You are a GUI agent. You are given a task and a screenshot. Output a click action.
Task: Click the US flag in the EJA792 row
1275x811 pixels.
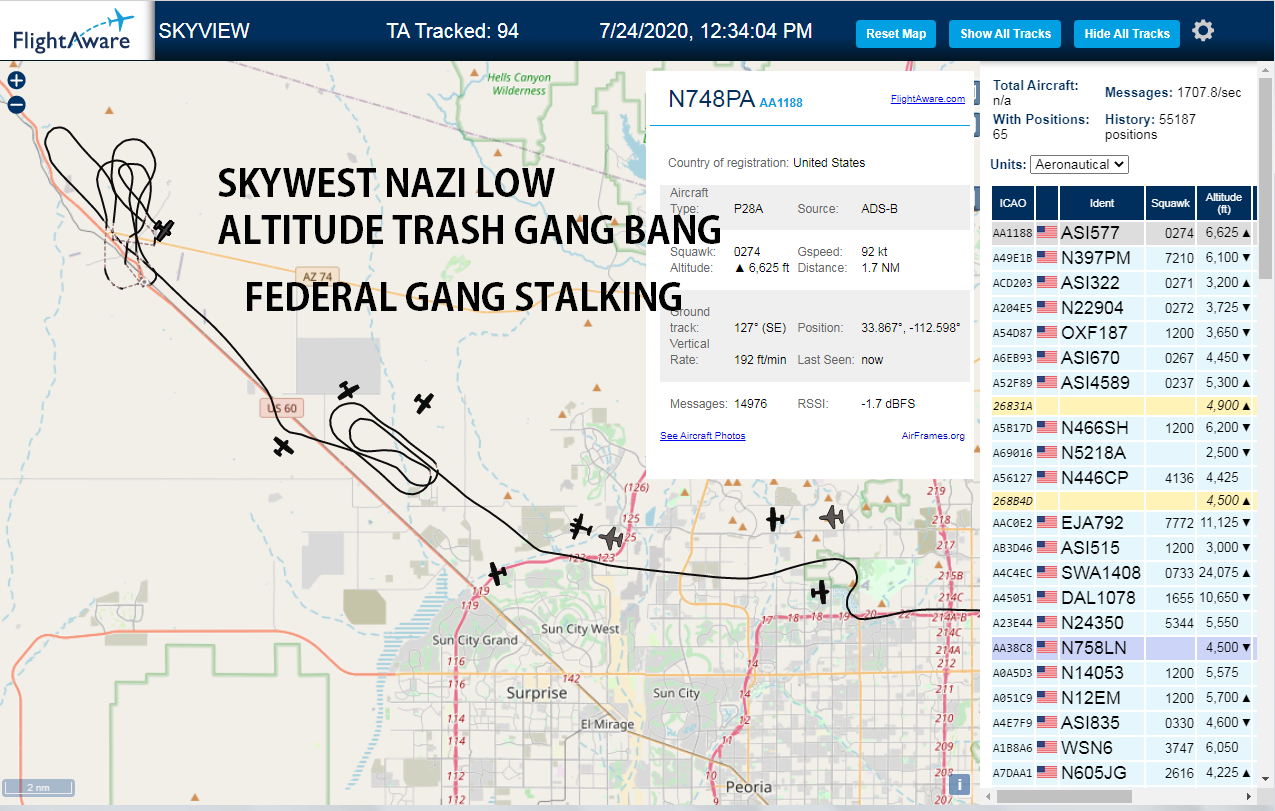coord(1047,523)
